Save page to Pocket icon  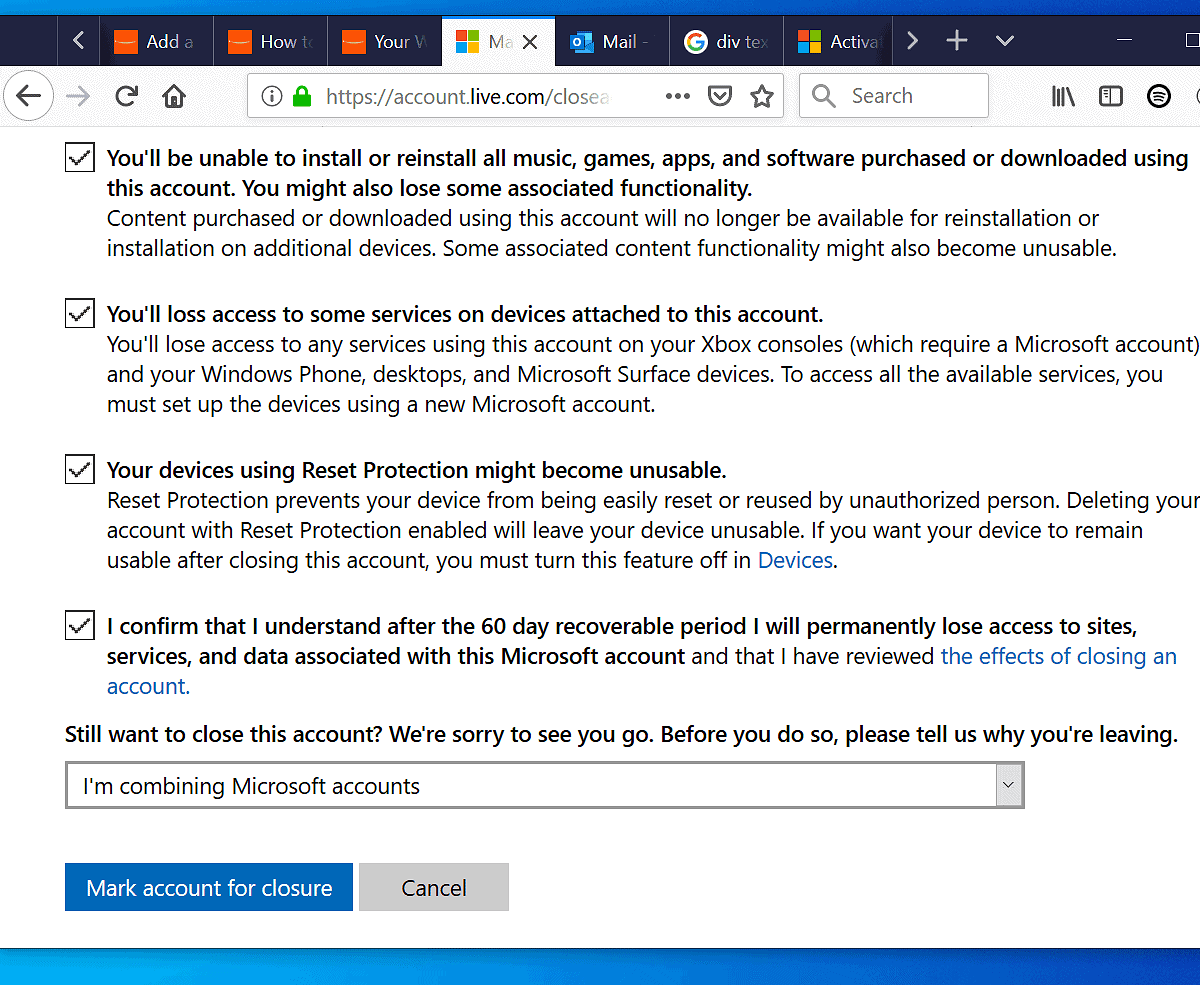[720, 96]
